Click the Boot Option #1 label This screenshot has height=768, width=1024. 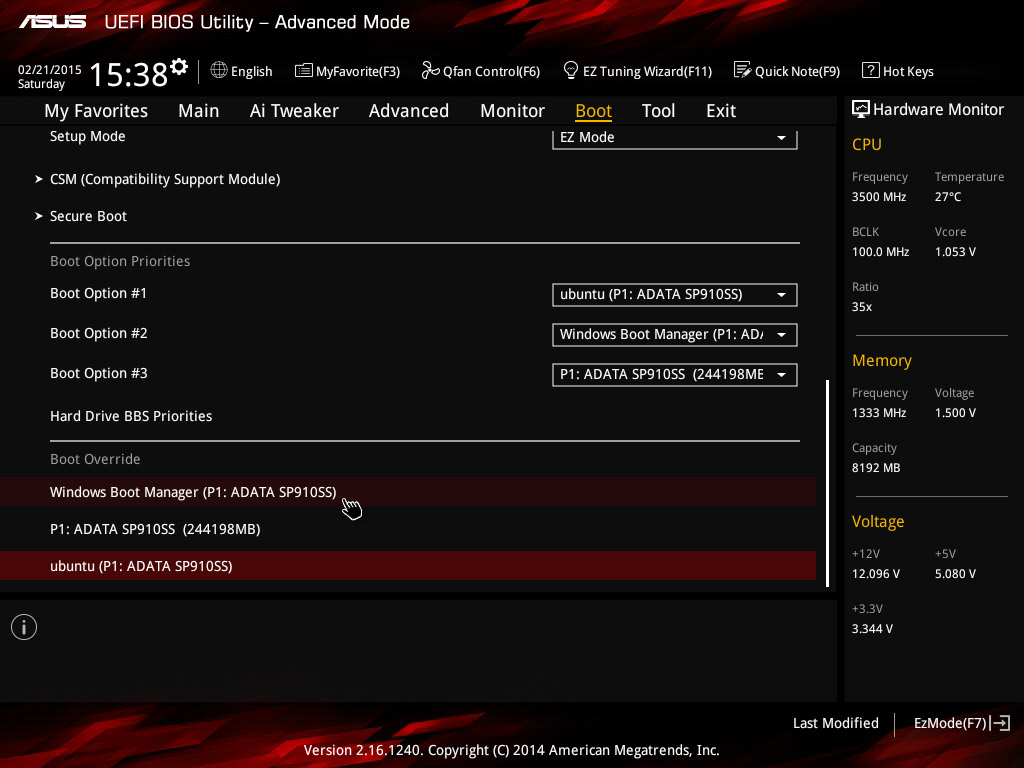(x=99, y=293)
